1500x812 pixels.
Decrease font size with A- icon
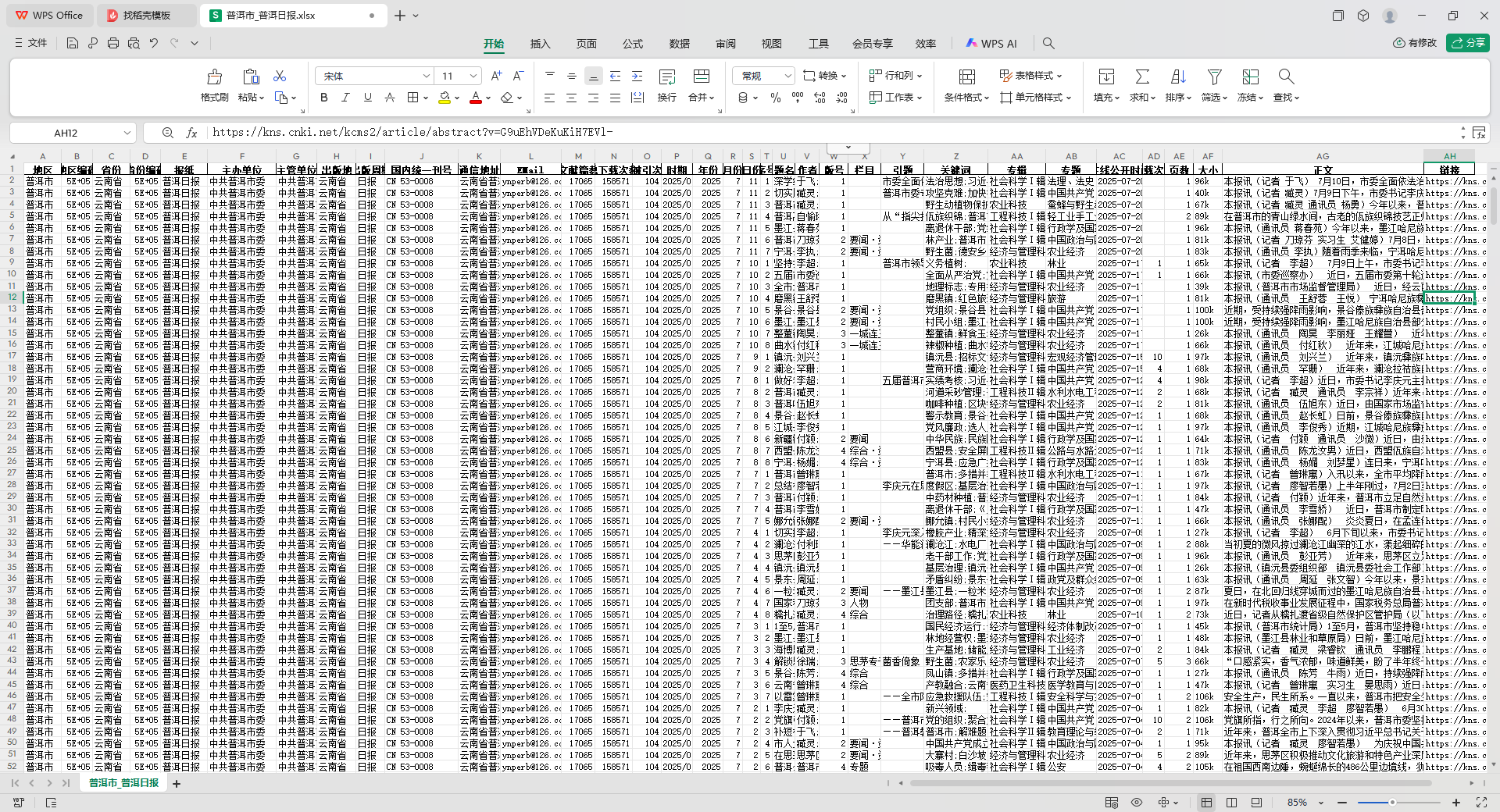point(518,76)
